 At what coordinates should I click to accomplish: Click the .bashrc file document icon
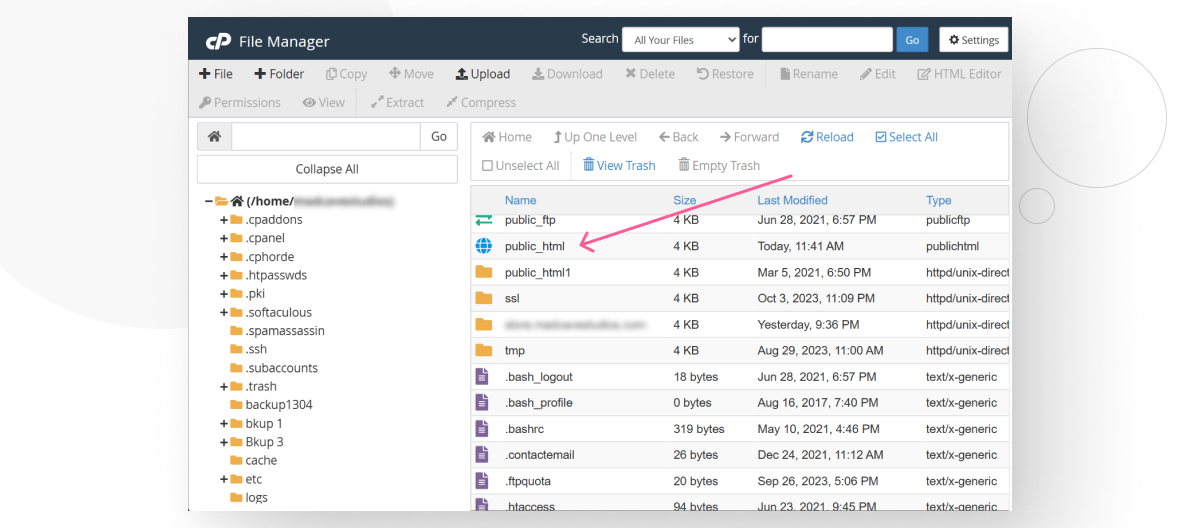tap(484, 429)
